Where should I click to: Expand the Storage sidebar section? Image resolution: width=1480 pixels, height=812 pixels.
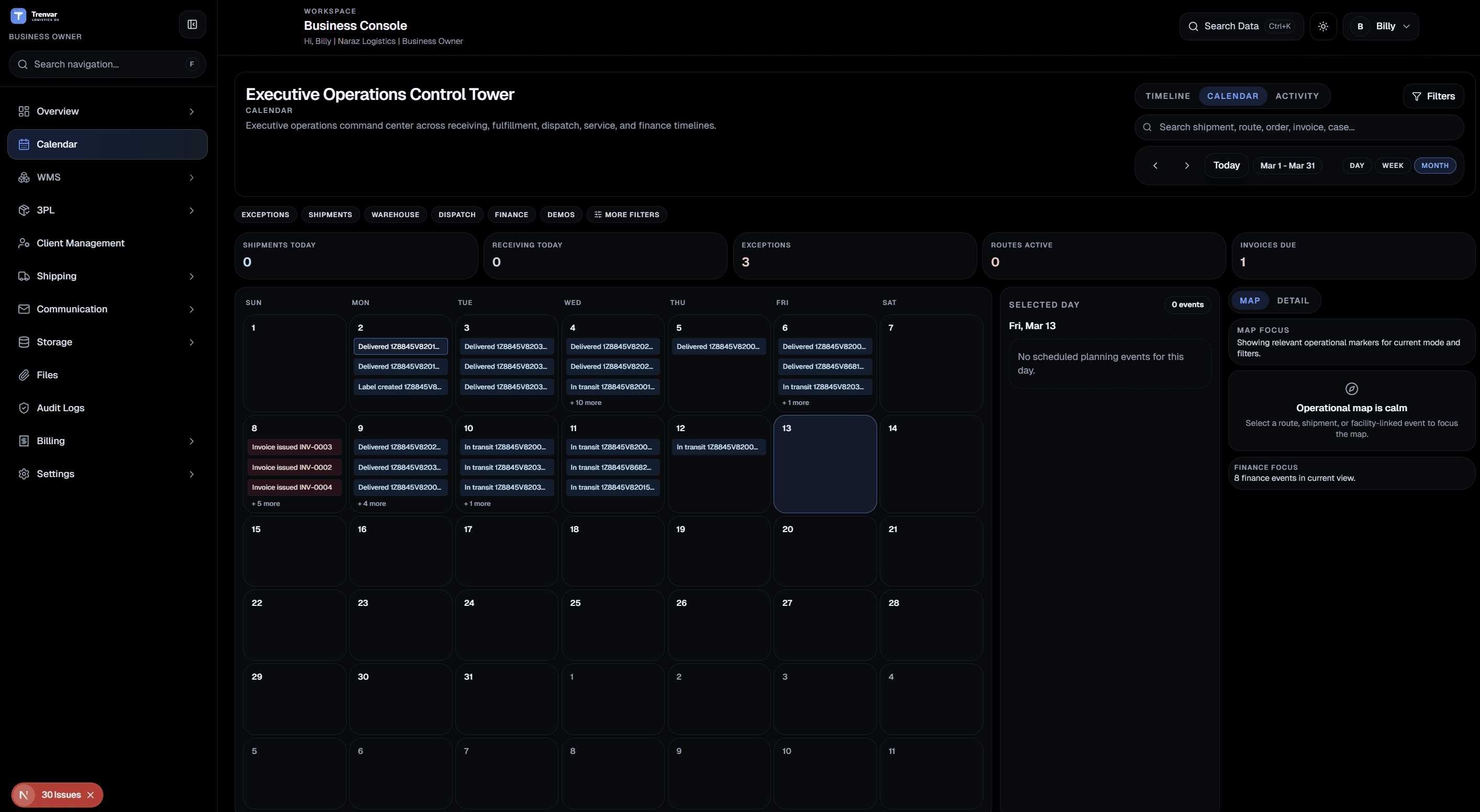pos(54,341)
